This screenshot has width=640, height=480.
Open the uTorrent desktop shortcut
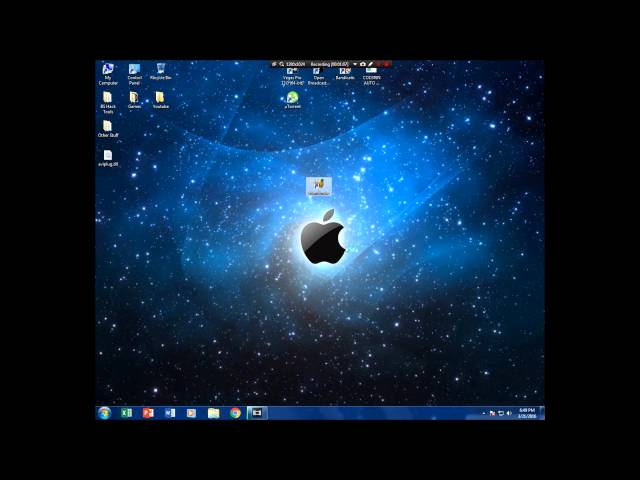click(x=292, y=100)
